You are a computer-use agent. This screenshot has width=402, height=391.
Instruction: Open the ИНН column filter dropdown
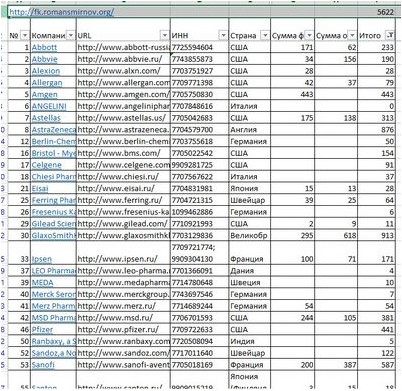tap(223, 35)
